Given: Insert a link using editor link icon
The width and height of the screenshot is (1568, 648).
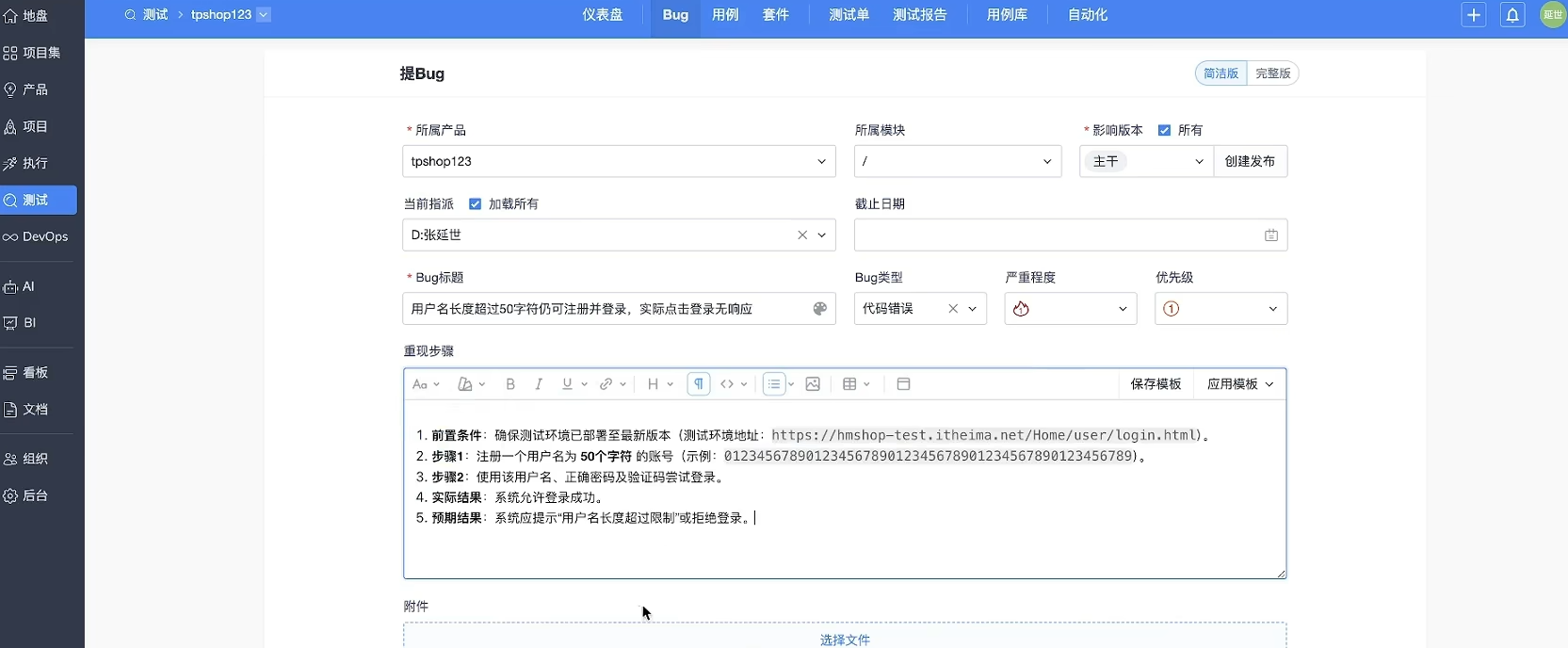Looking at the screenshot, I should (x=606, y=384).
